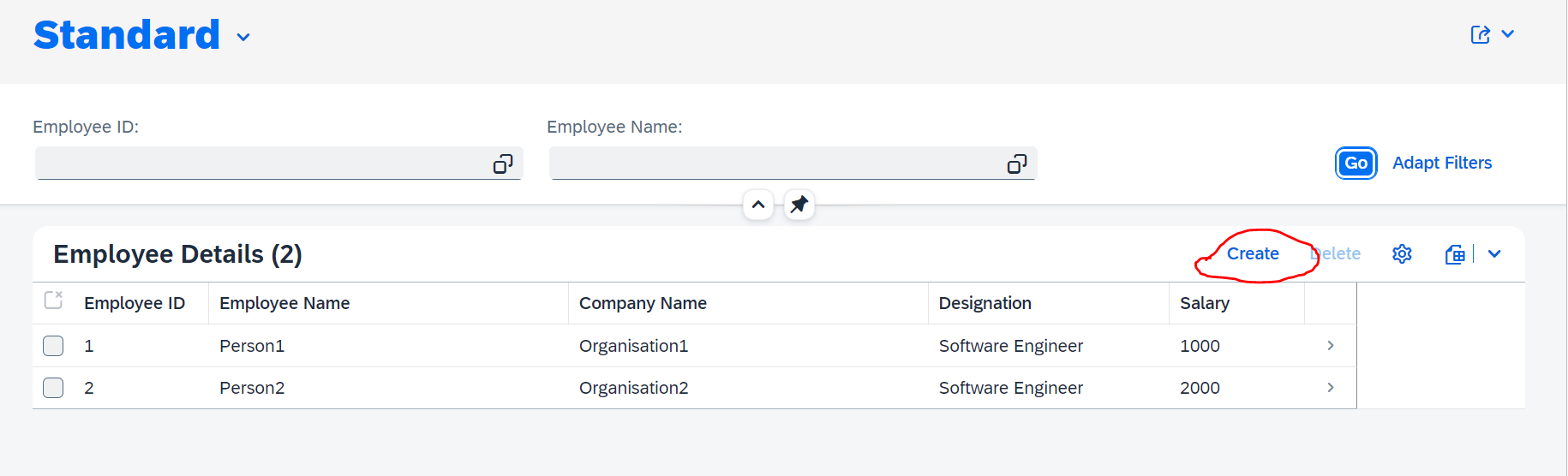Screen dimensions: 1568x476
Task: Collapse the filter header panel
Action: point(758,205)
